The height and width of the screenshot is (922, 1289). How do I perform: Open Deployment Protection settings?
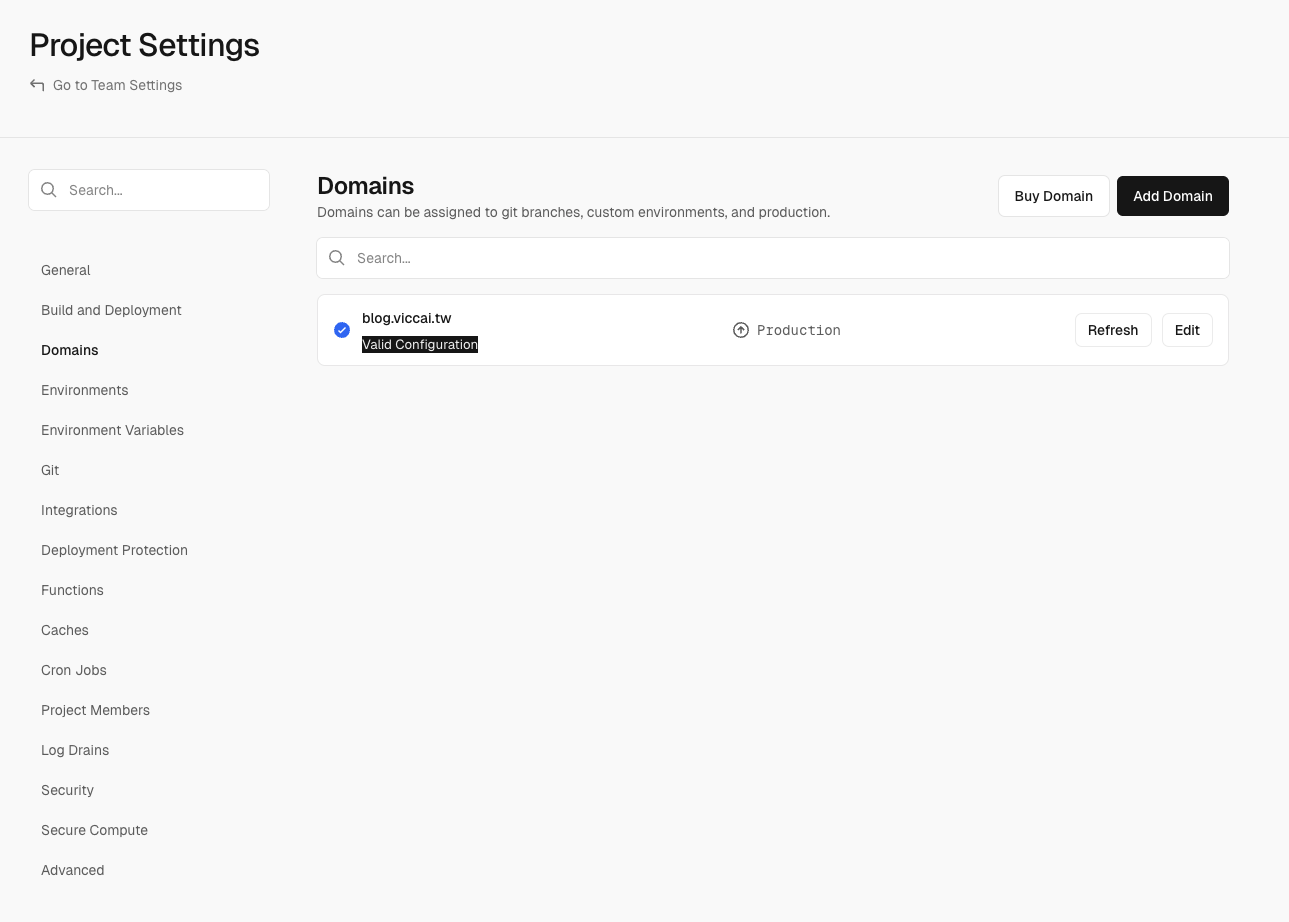click(114, 550)
